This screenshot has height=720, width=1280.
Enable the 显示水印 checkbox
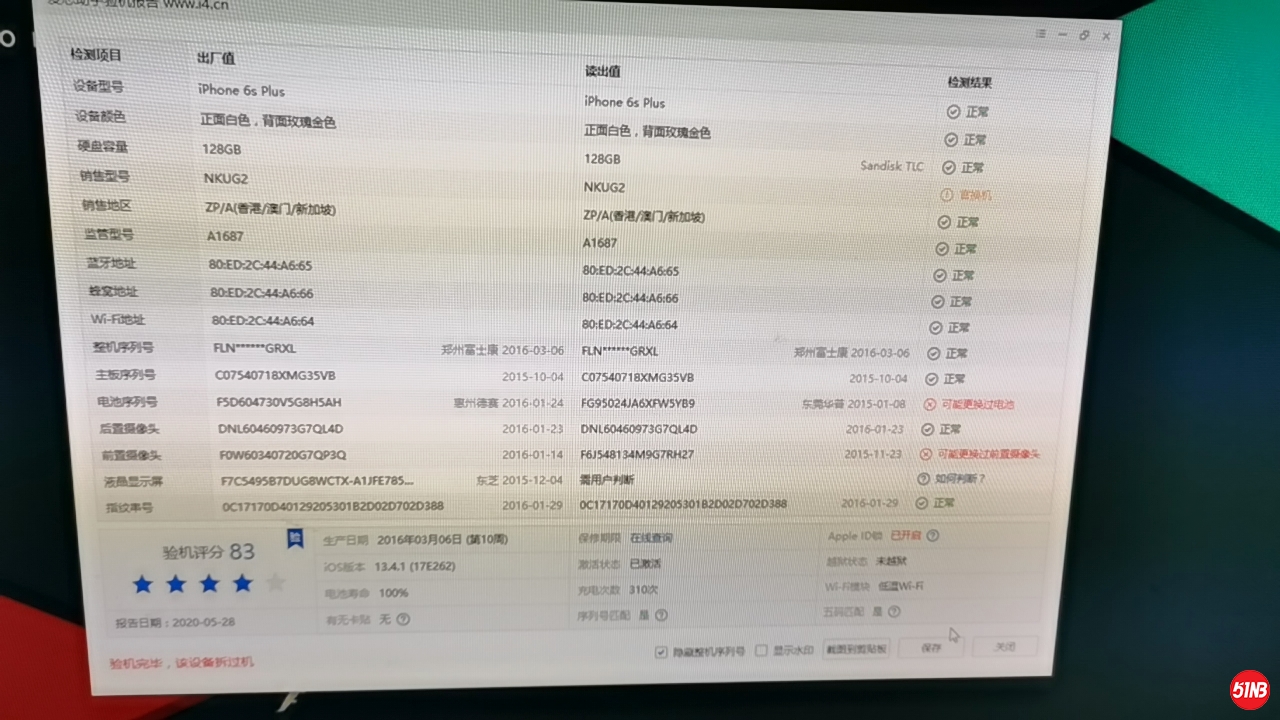(x=761, y=651)
